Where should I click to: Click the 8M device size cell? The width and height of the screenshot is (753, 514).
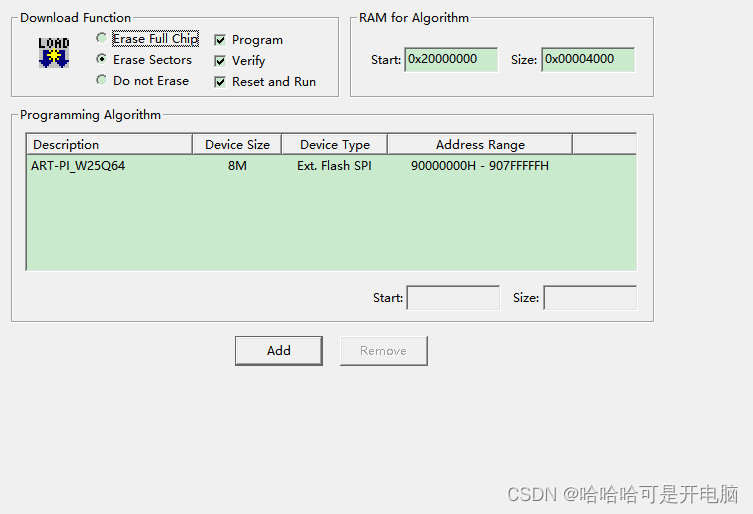[x=237, y=166]
